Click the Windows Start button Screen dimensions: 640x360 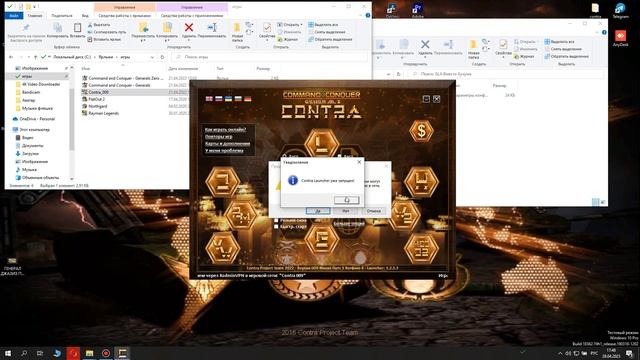click(x=8, y=353)
